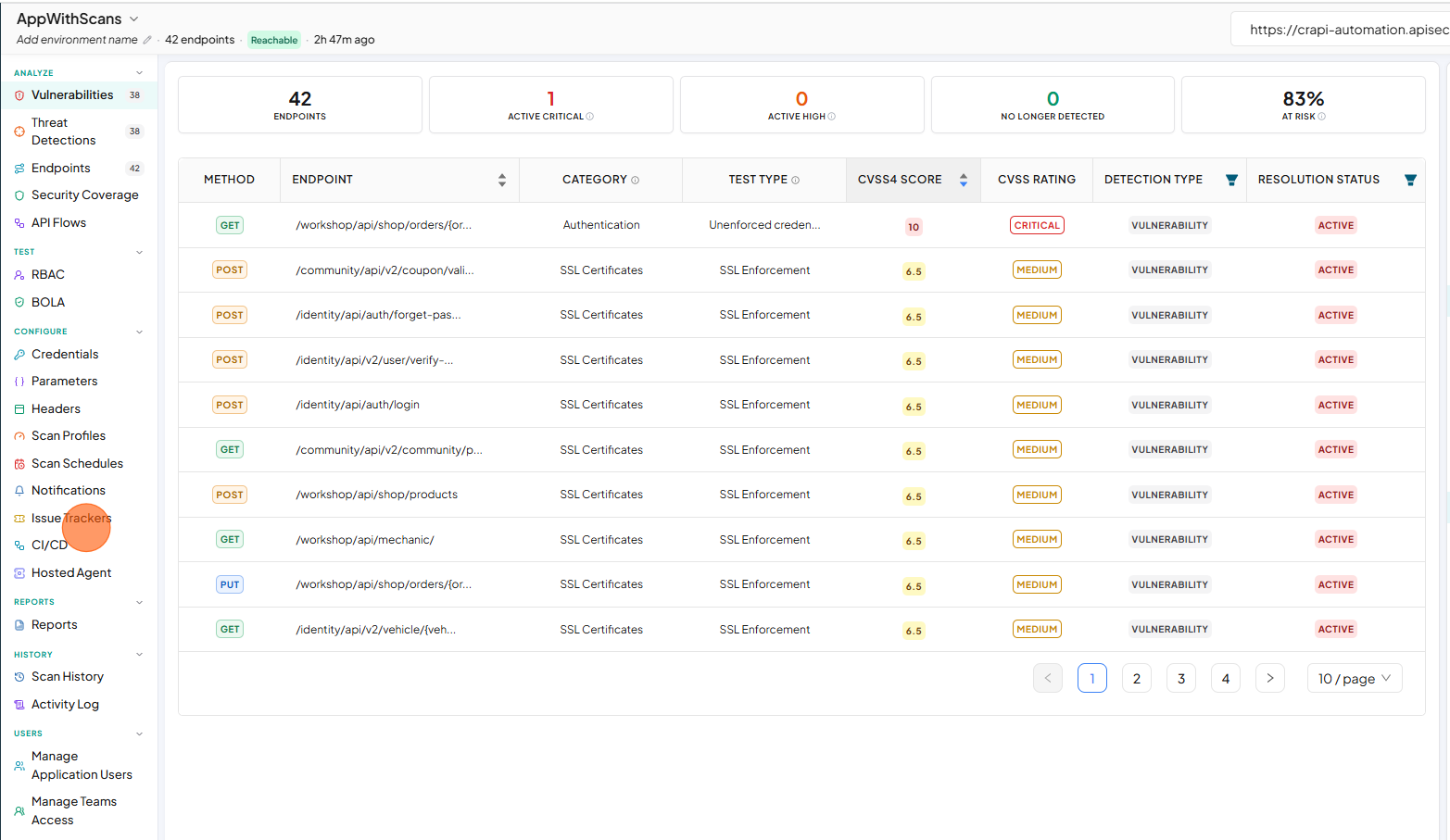Go to page 2 of results
The height and width of the screenshot is (840, 1450).
pos(1137,679)
